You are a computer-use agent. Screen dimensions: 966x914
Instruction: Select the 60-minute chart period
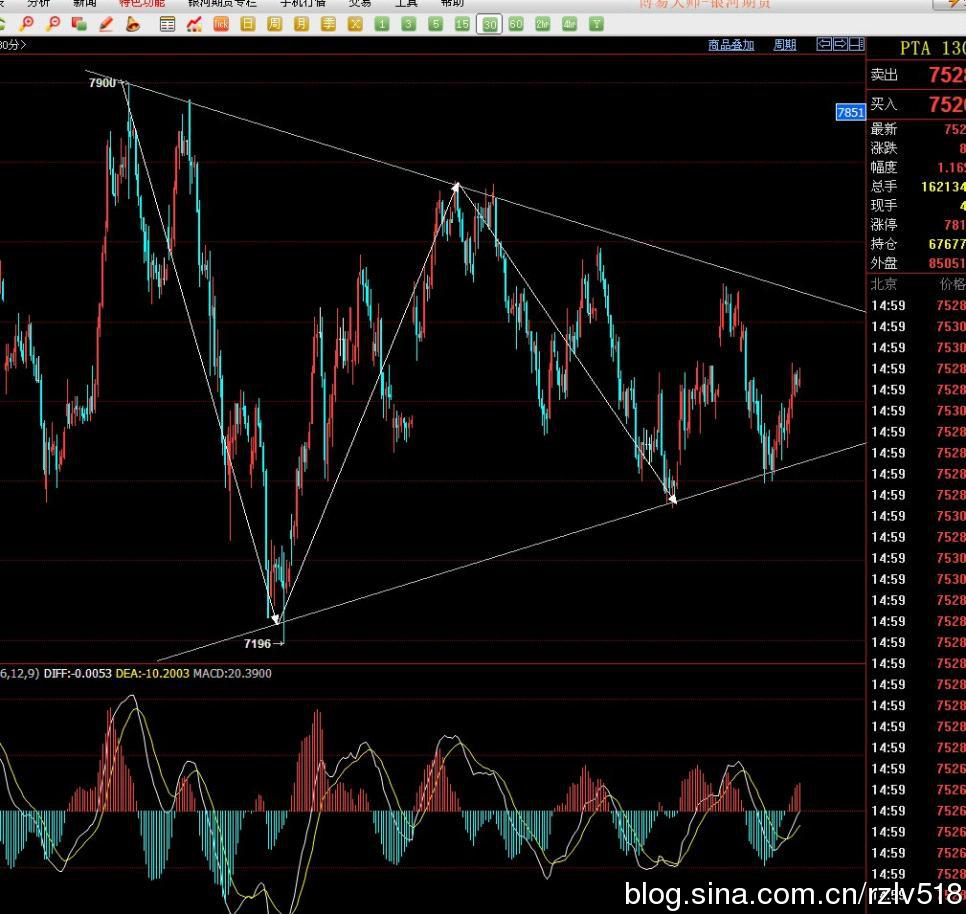point(516,24)
